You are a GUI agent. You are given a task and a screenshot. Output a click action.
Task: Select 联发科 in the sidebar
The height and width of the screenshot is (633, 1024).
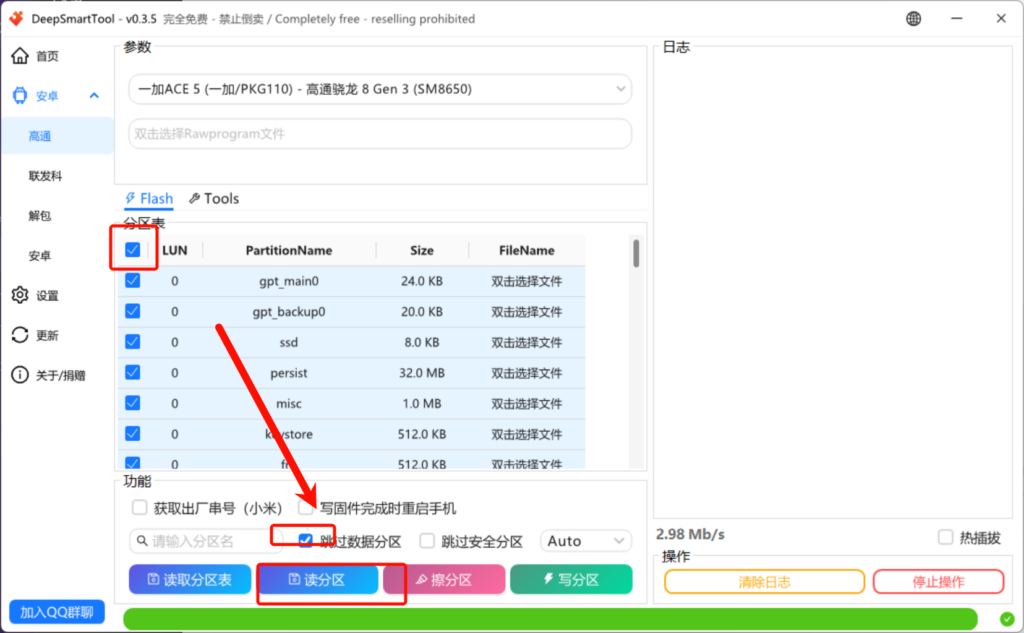coord(46,176)
